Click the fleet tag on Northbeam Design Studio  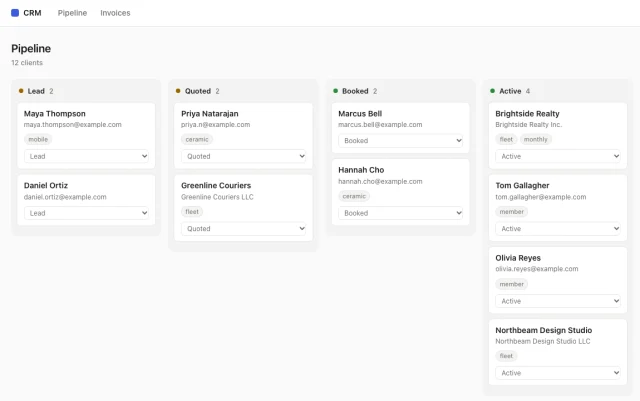[x=506, y=356]
